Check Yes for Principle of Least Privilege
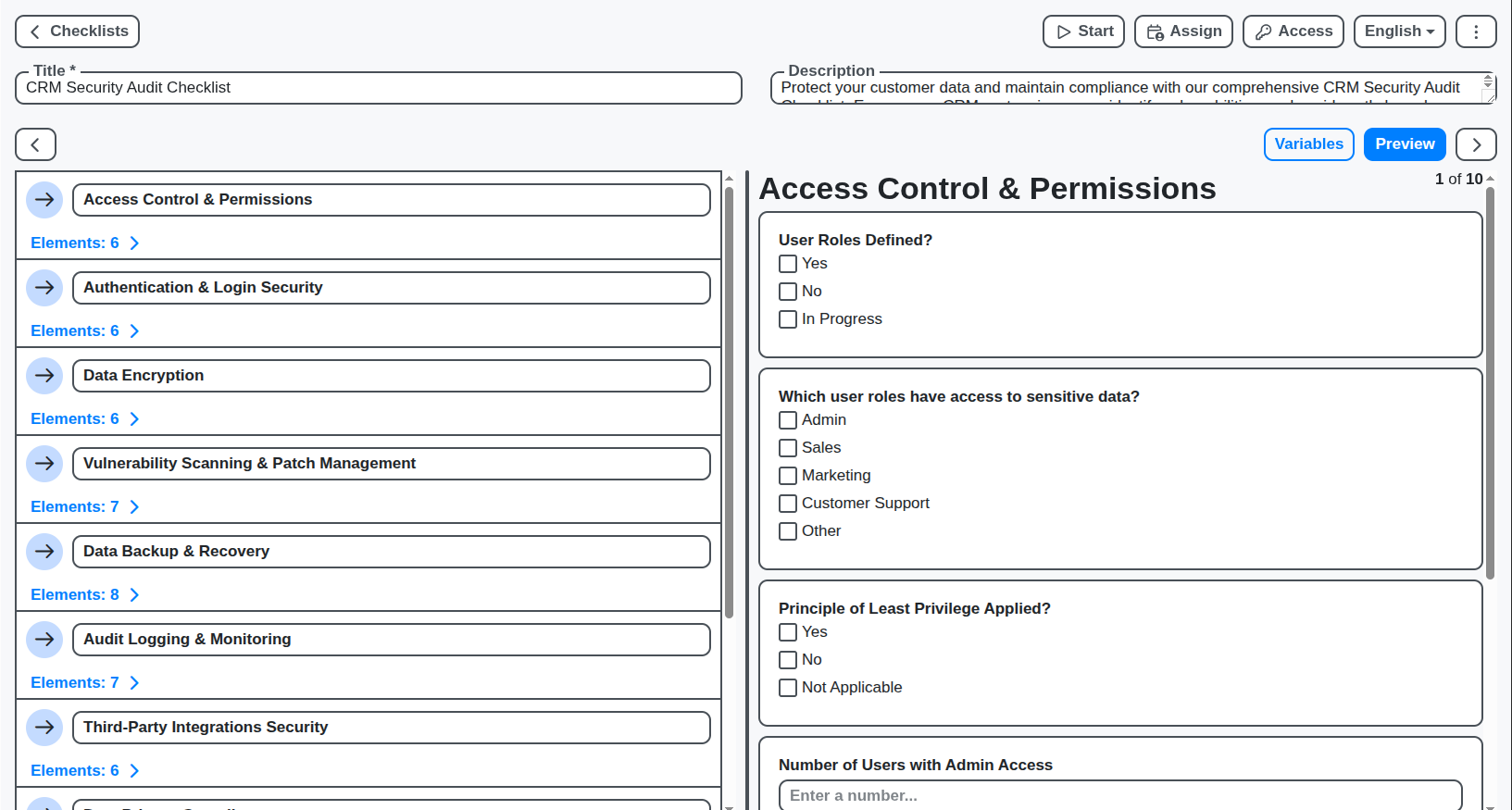Screen dimensions: 1512x810 pos(788,632)
